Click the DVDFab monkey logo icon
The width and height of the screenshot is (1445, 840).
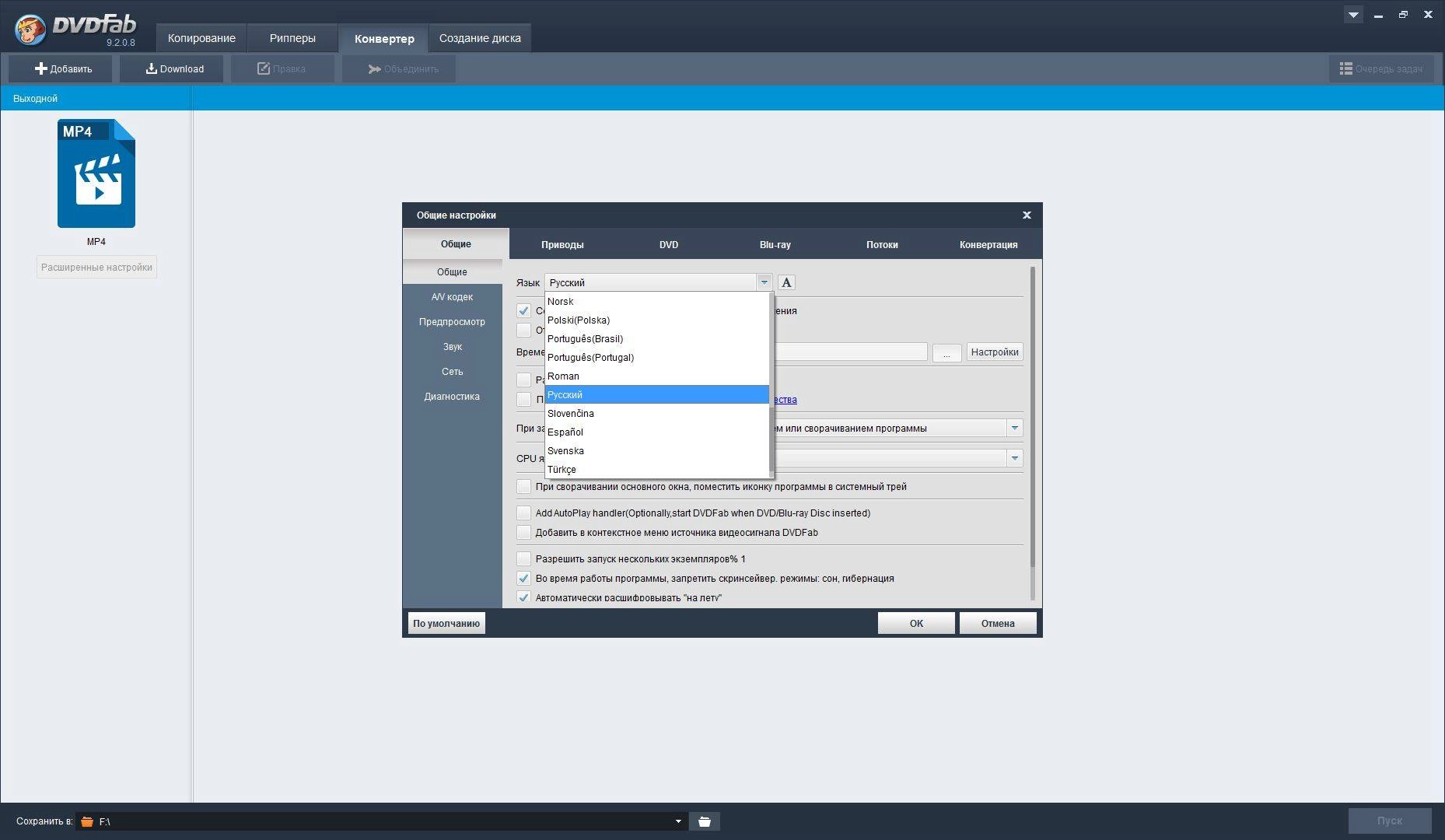coord(30,29)
